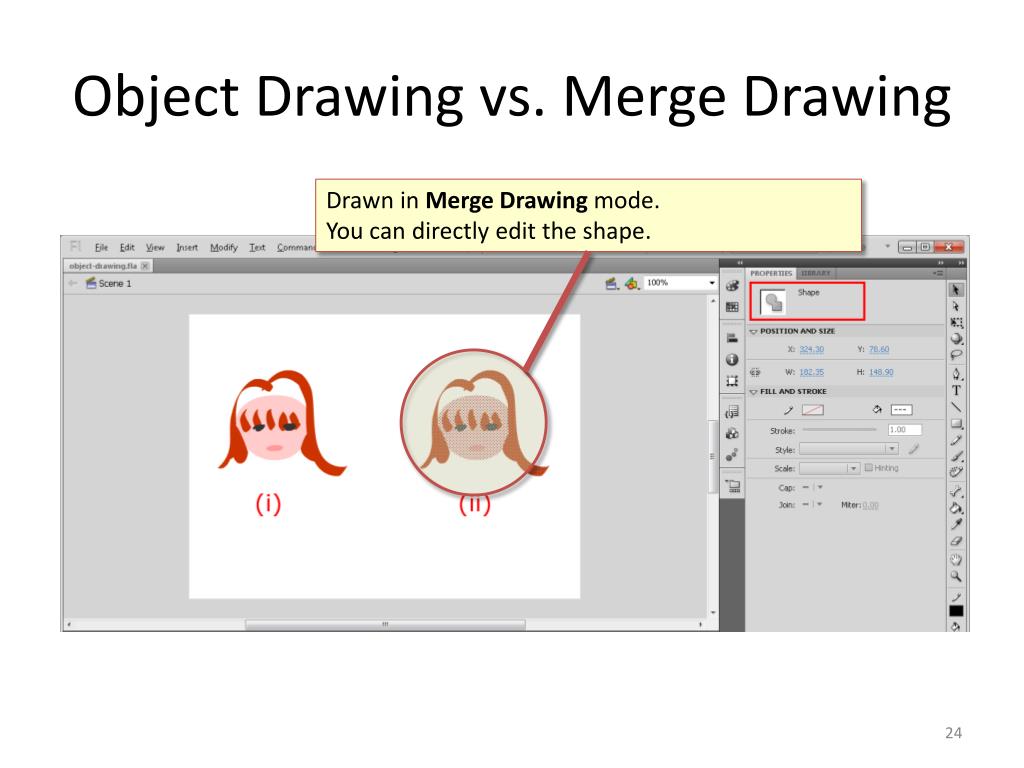
Task: Toggle the width and height lock
Action: click(x=756, y=372)
